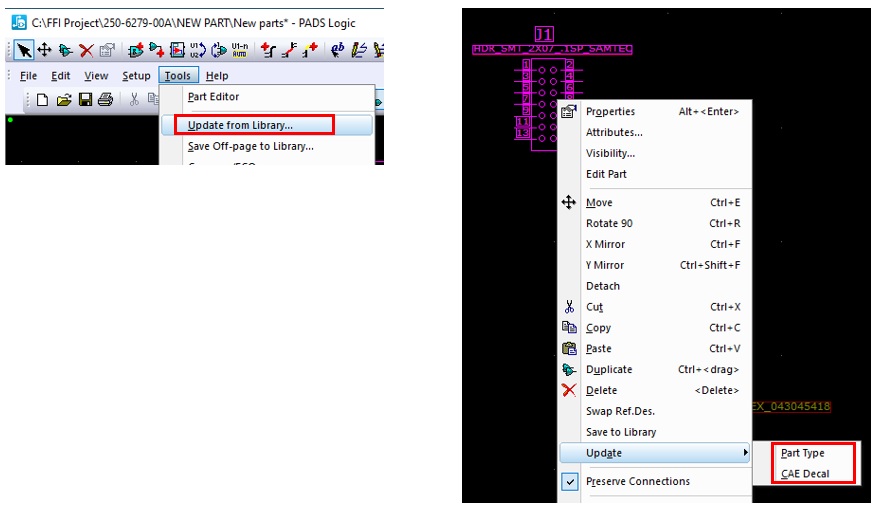Click the Print icon
This screenshot has width=889, height=528.
[x=105, y=99]
